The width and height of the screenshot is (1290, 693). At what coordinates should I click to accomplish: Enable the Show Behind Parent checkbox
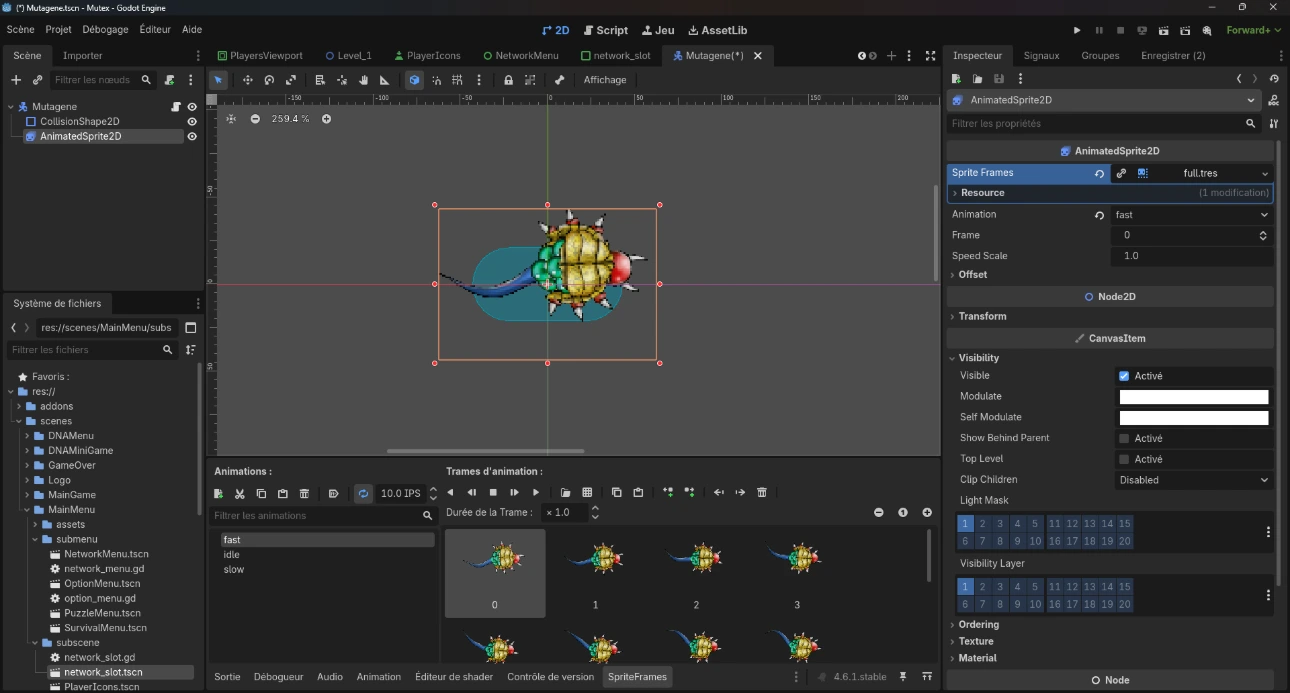click(x=1124, y=438)
